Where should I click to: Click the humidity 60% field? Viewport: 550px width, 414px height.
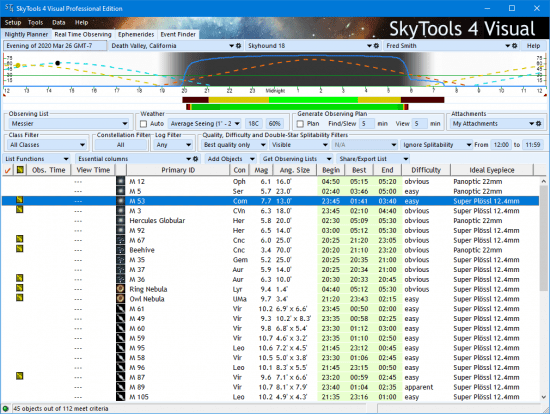(x=274, y=123)
